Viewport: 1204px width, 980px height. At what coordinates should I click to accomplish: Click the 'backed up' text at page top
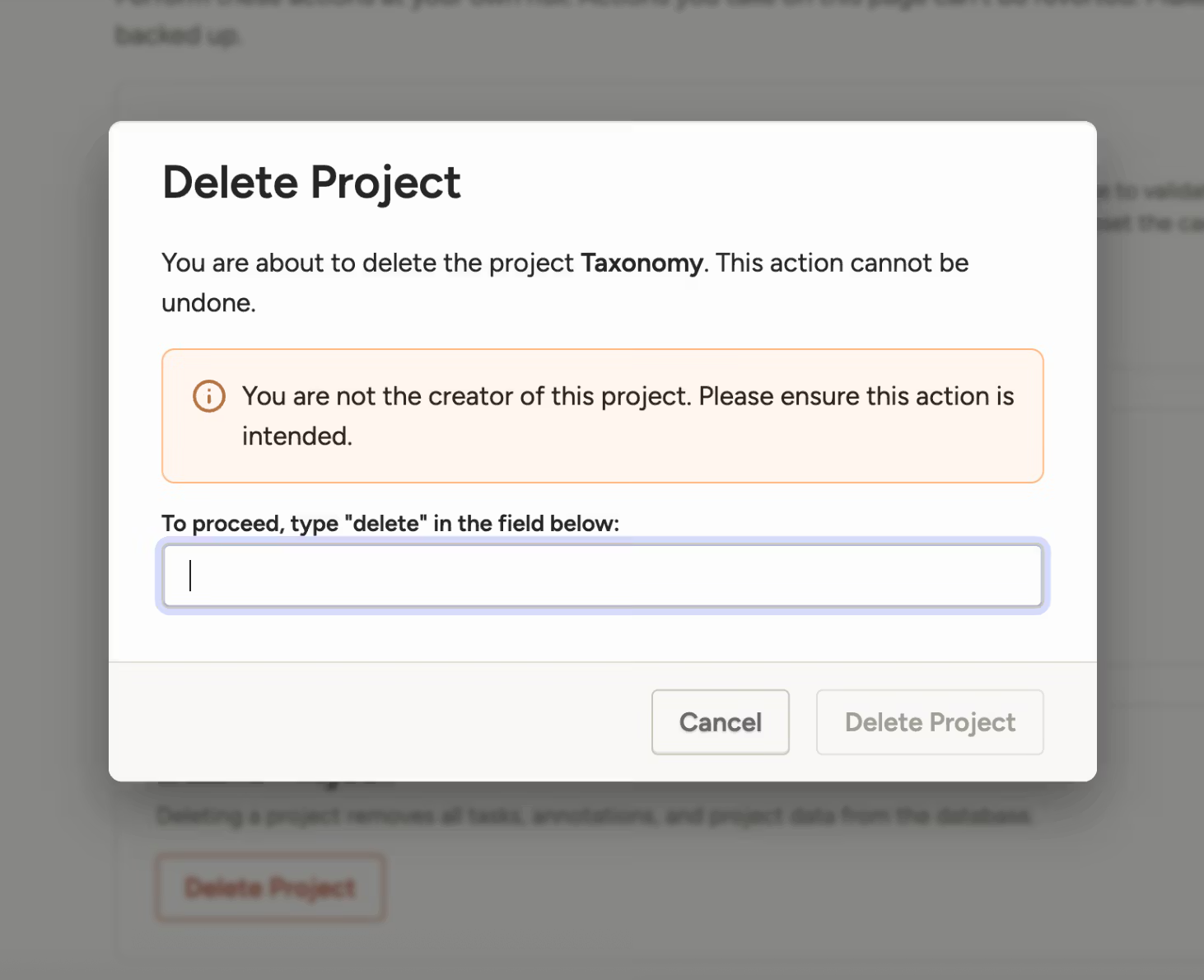coord(178,35)
